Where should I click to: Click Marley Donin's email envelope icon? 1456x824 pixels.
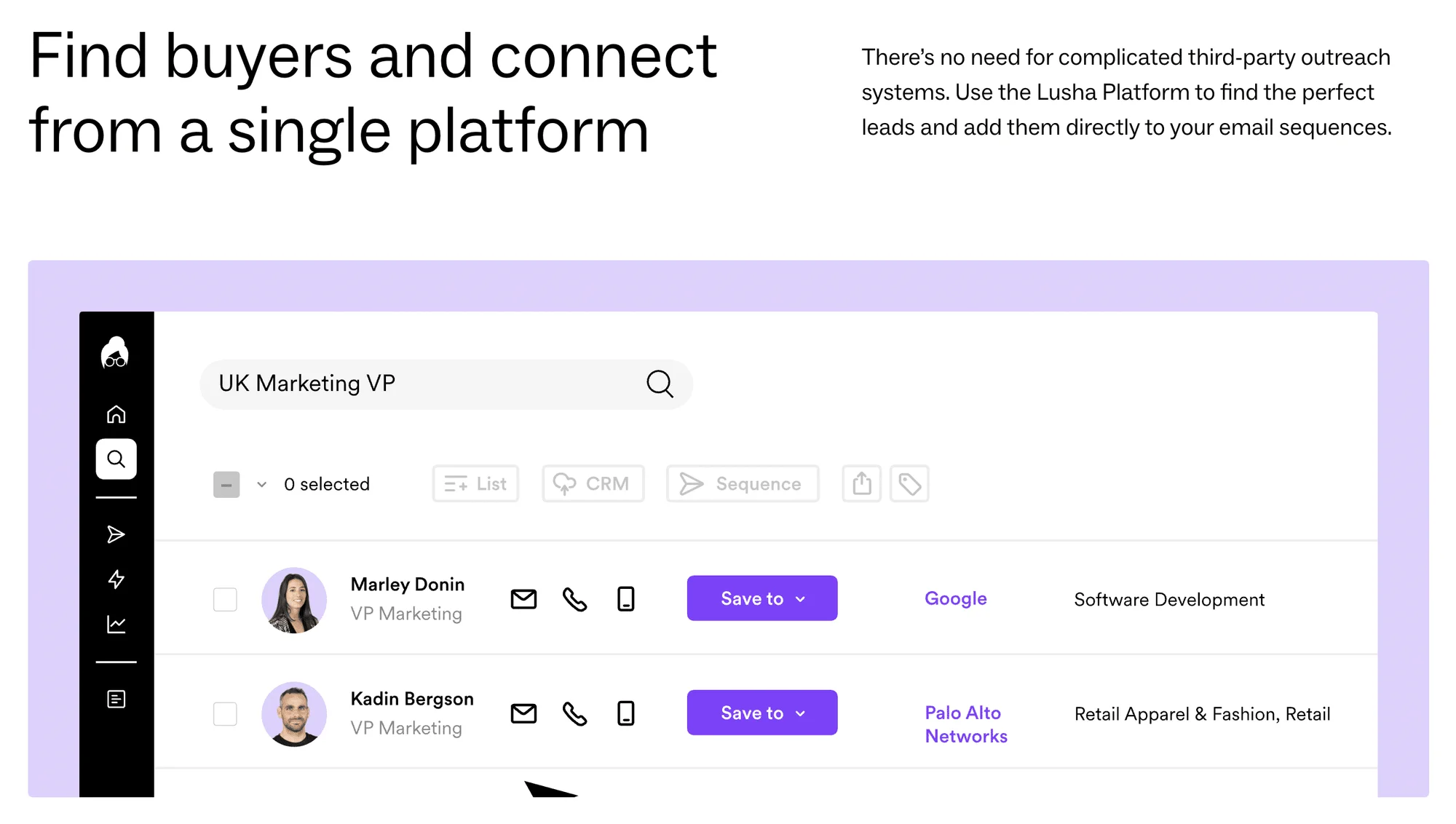coord(523,599)
